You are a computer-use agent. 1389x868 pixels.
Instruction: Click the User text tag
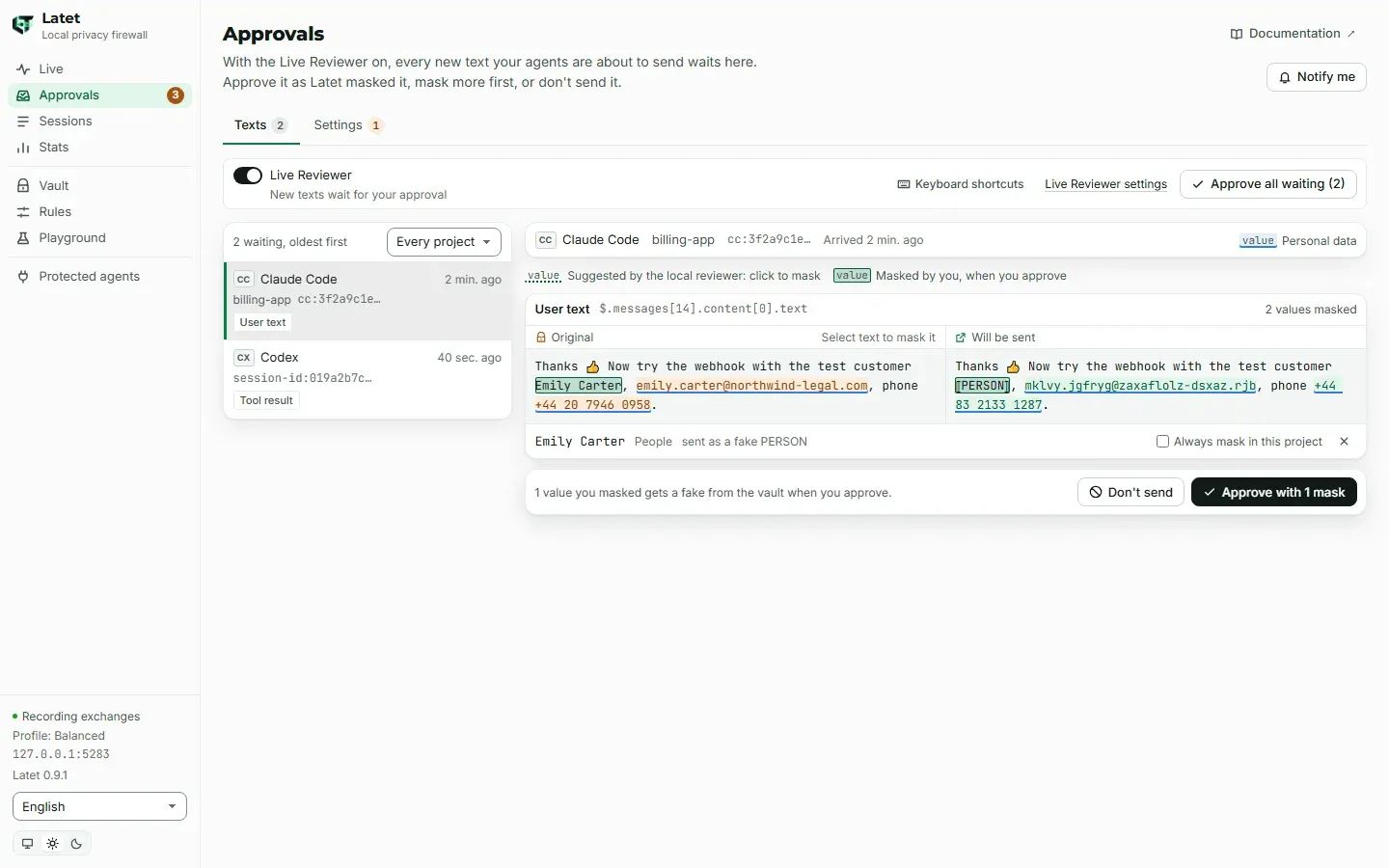[x=262, y=322]
